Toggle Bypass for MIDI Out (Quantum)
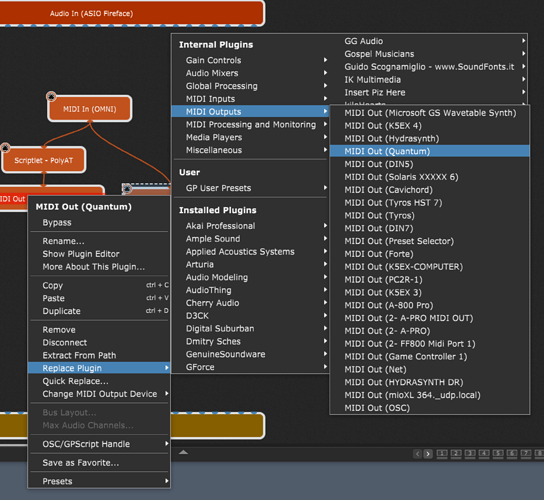 click(x=99, y=222)
